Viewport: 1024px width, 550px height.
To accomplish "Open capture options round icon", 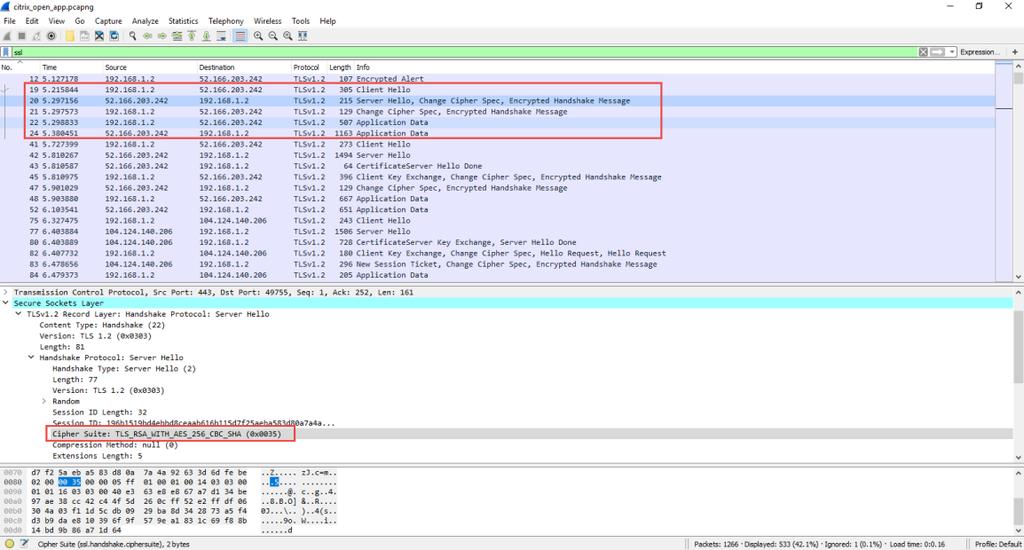I will pyautogui.click(x=51, y=36).
